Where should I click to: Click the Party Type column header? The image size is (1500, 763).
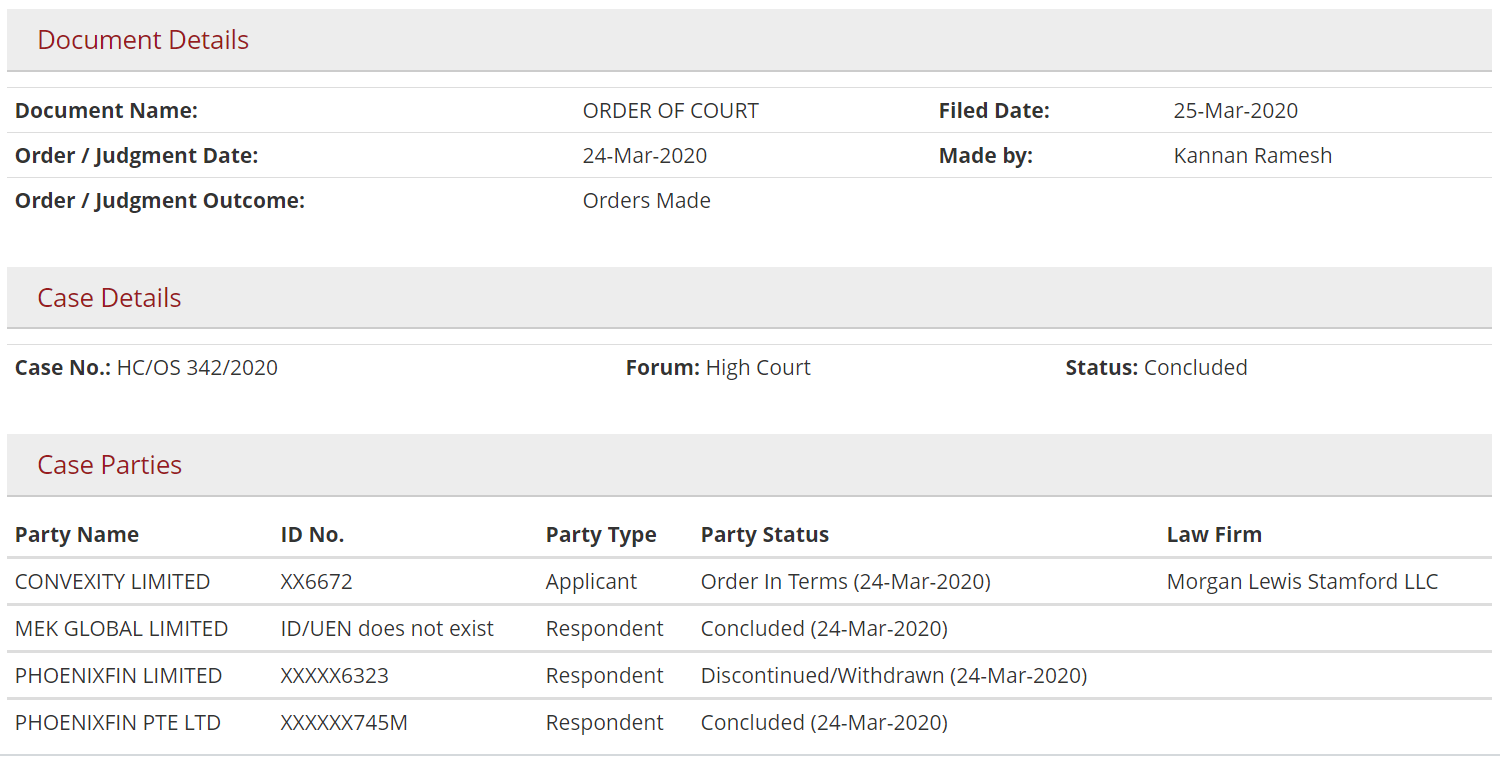coord(601,535)
